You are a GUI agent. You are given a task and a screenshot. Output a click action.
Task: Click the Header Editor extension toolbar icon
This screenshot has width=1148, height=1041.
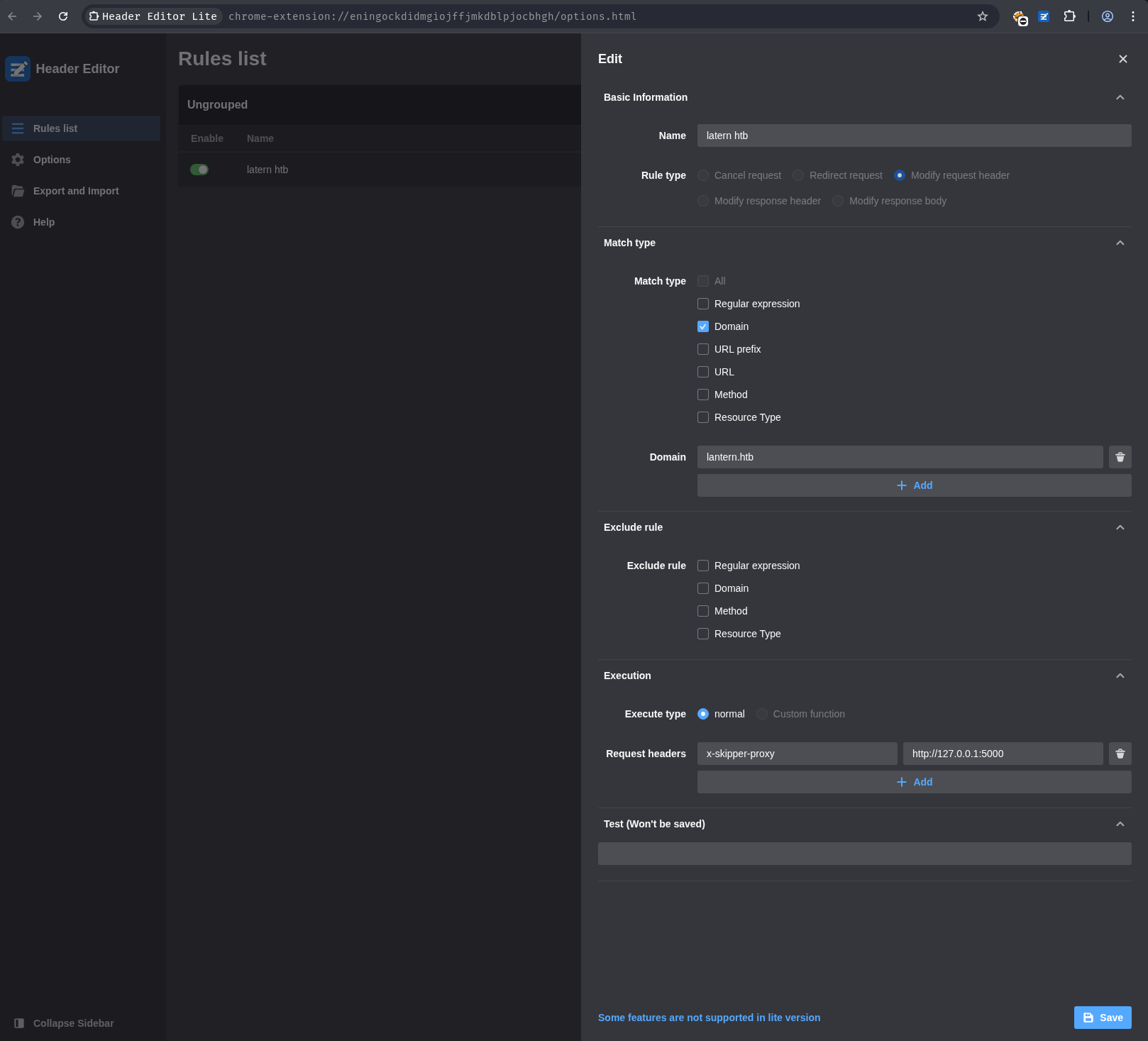pyautogui.click(x=1044, y=16)
